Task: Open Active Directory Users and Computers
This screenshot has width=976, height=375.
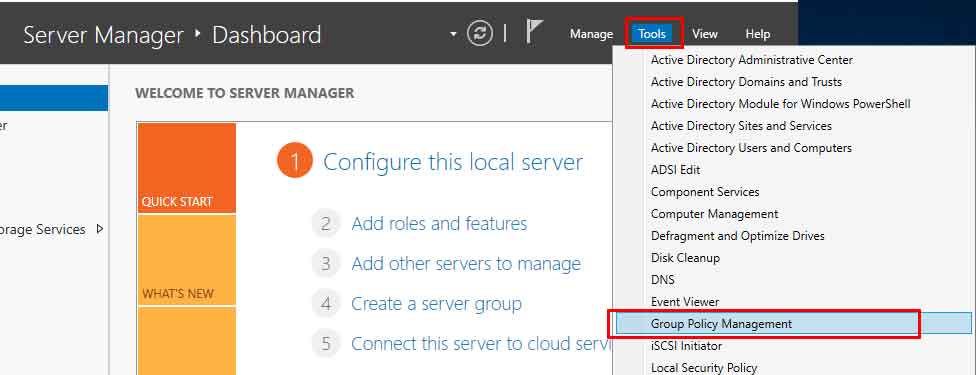Action: 751,148
